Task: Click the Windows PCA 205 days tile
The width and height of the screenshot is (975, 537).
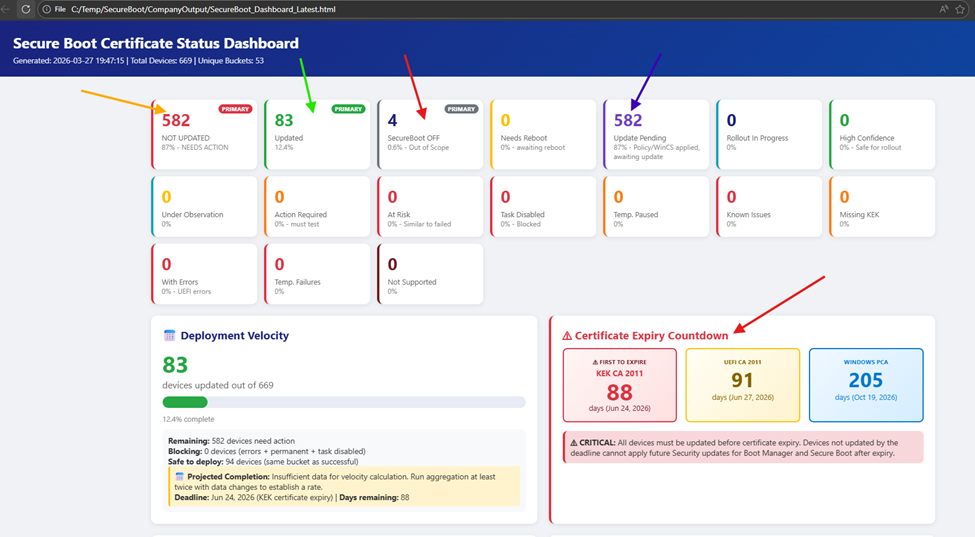Action: [x=865, y=385]
